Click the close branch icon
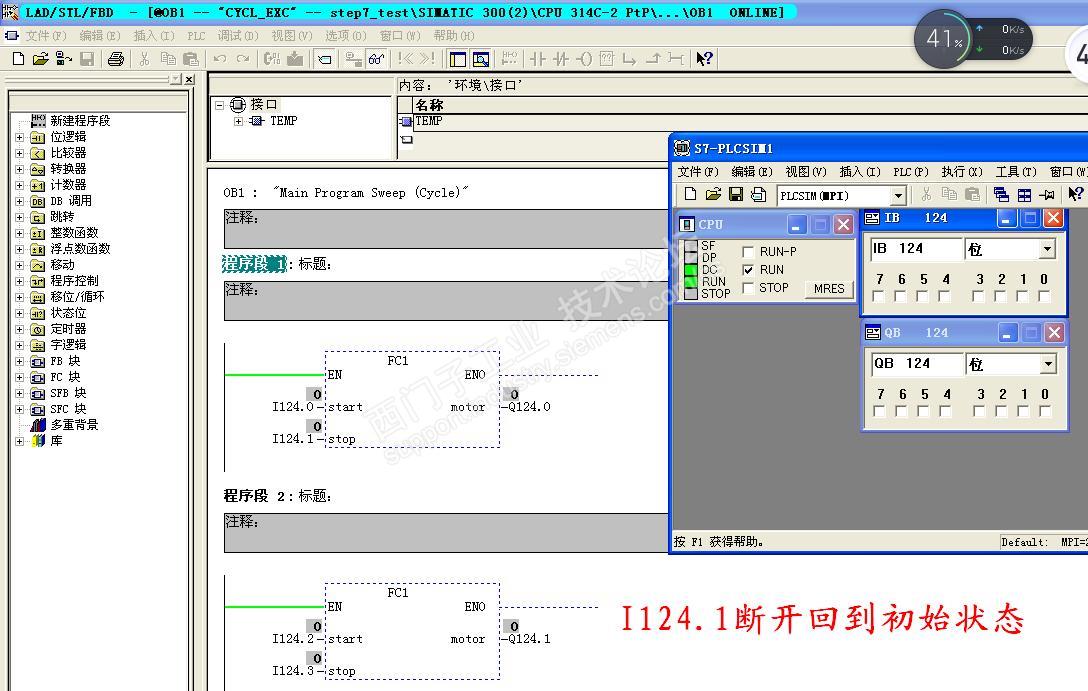This screenshot has height=691, width=1088. click(x=653, y=59)
